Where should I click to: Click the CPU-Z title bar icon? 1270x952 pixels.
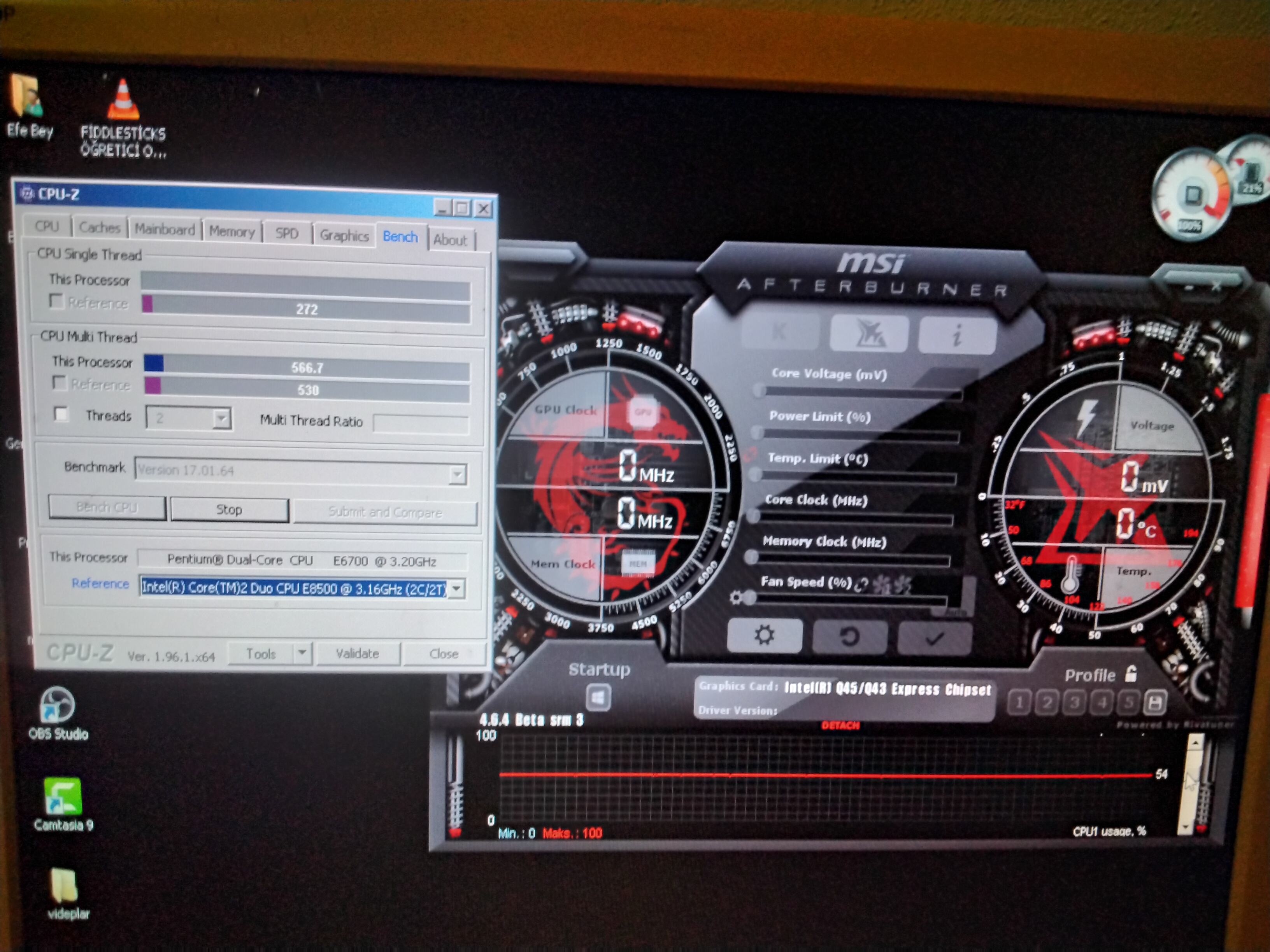(x=27, y=193)
